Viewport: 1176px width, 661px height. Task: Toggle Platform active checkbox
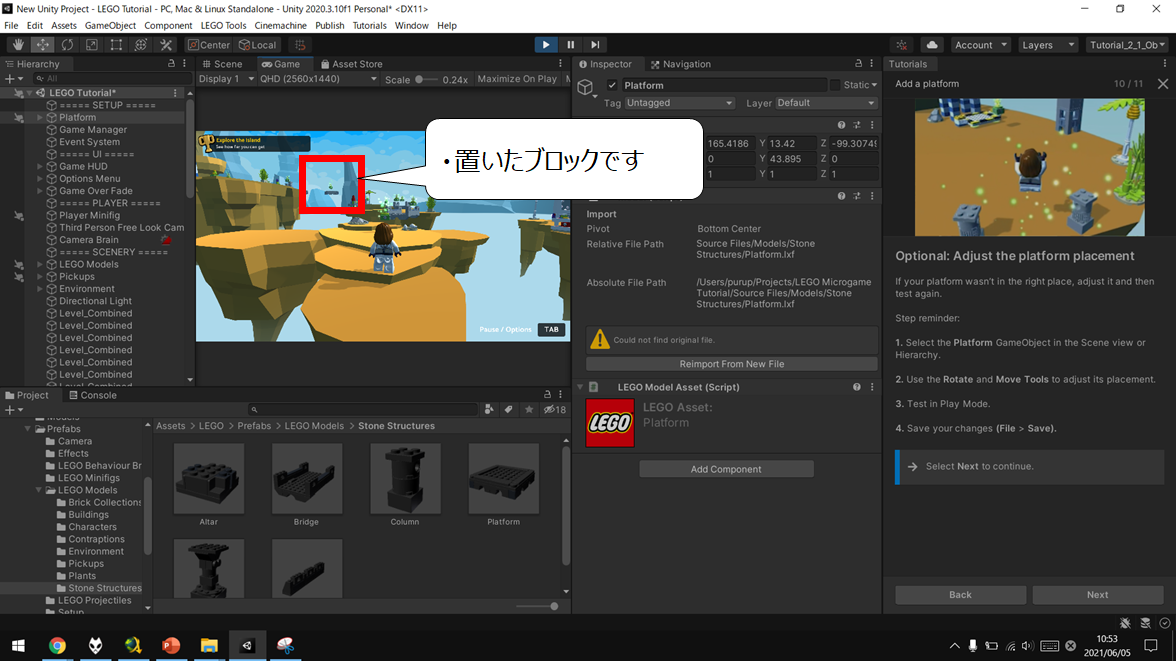tap(612, 86)
